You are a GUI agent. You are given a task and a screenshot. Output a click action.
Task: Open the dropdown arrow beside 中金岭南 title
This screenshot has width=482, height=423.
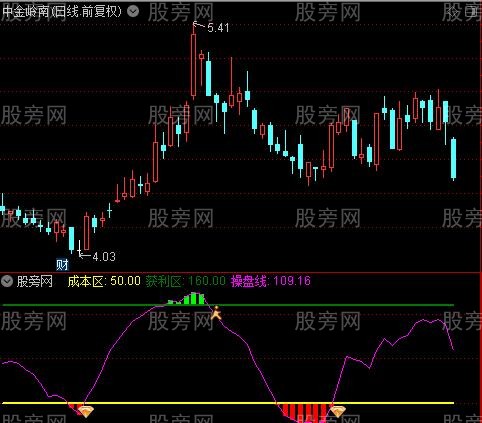(x=133, y=12)
